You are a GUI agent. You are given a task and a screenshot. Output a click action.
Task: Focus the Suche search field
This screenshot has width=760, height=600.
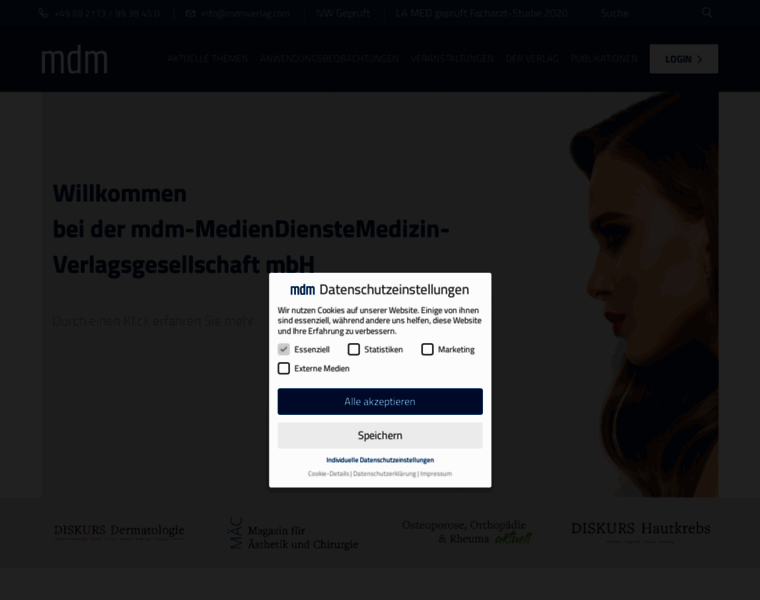[645, 13]
